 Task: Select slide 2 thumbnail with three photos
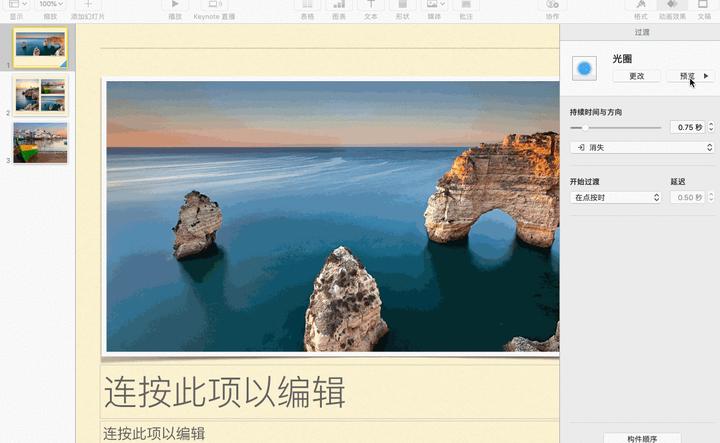[x=40, y=95]
